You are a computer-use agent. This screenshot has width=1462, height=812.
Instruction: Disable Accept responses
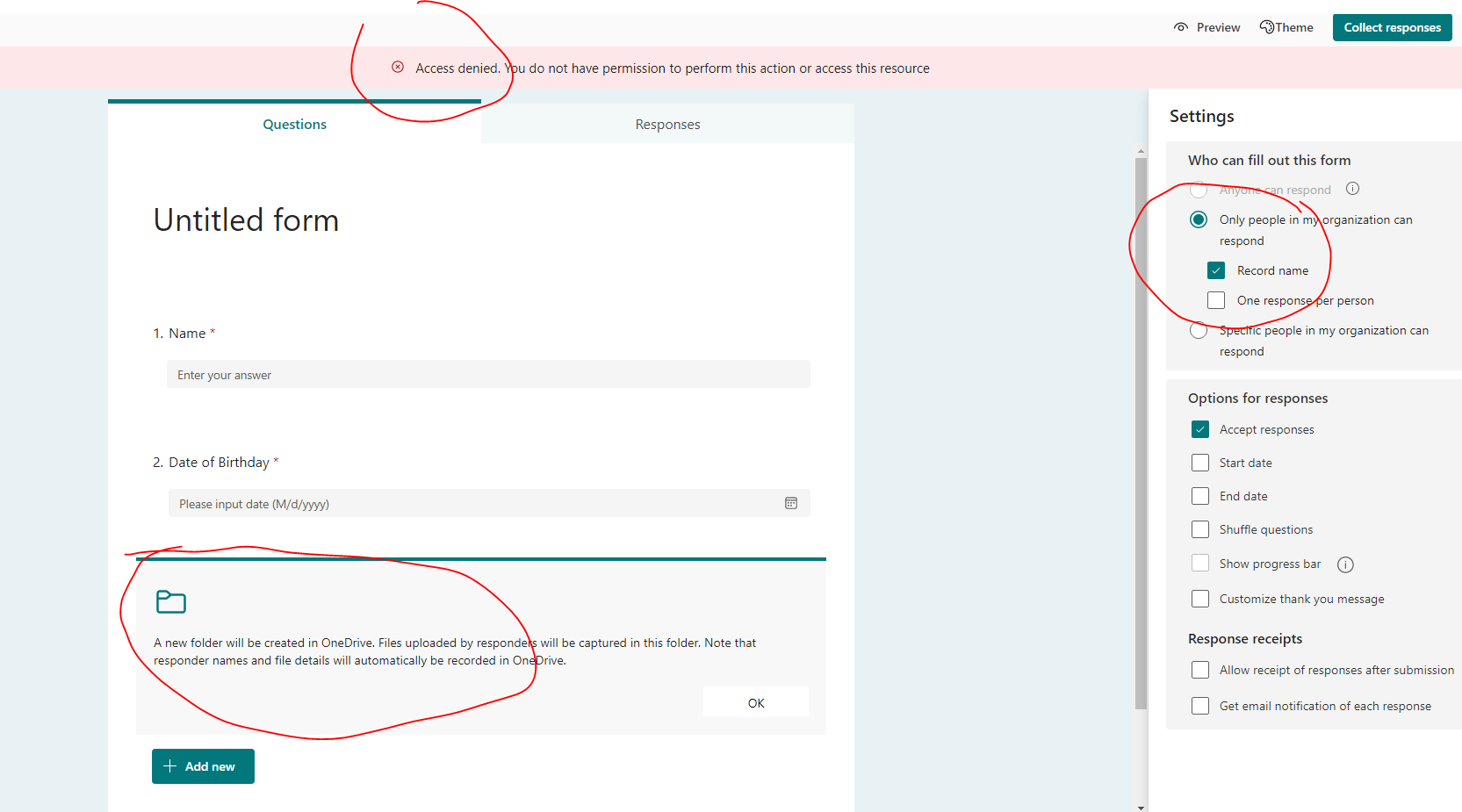pos(1200,429)
